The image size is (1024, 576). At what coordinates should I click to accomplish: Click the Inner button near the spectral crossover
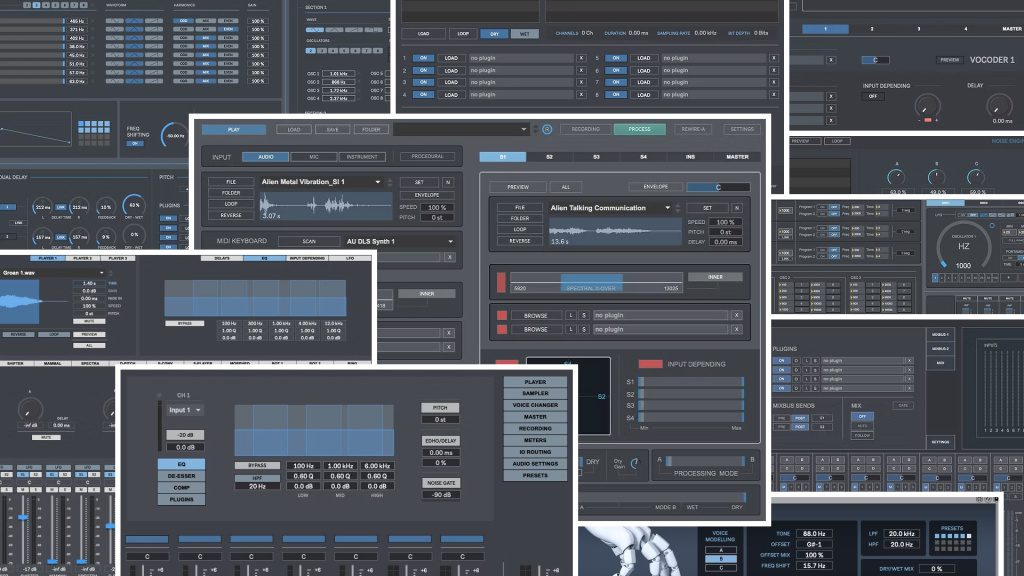tap(714, 276)
